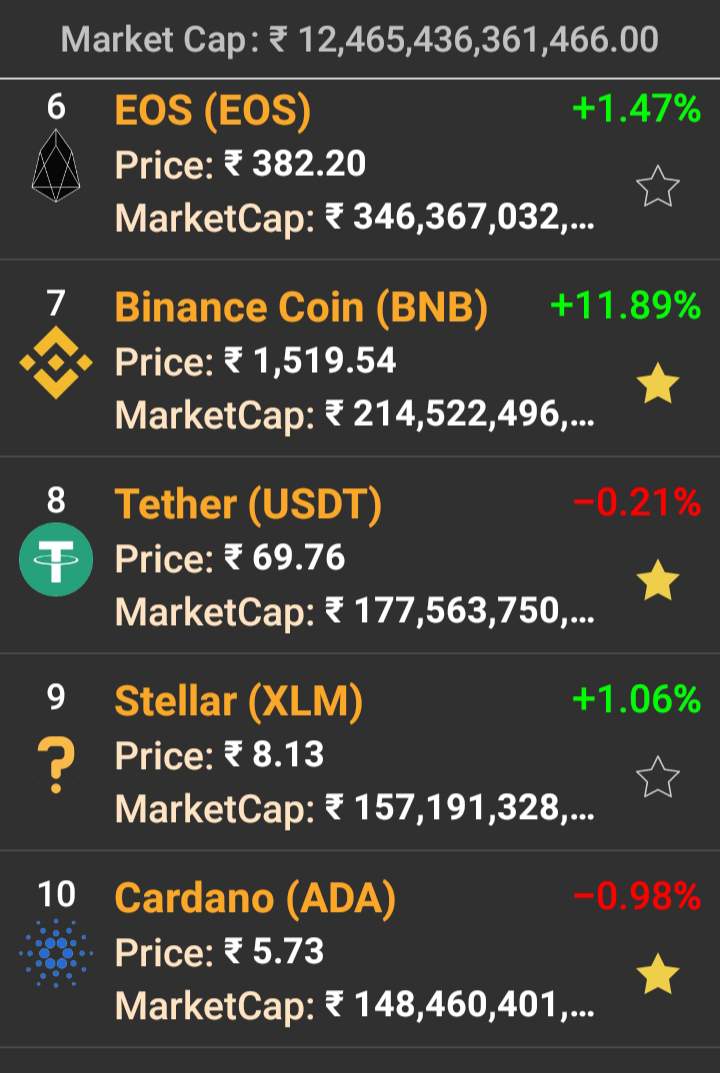Favorite Stellar with the star outline
This screenshot has height=1073, width=720.
(657, 778)
